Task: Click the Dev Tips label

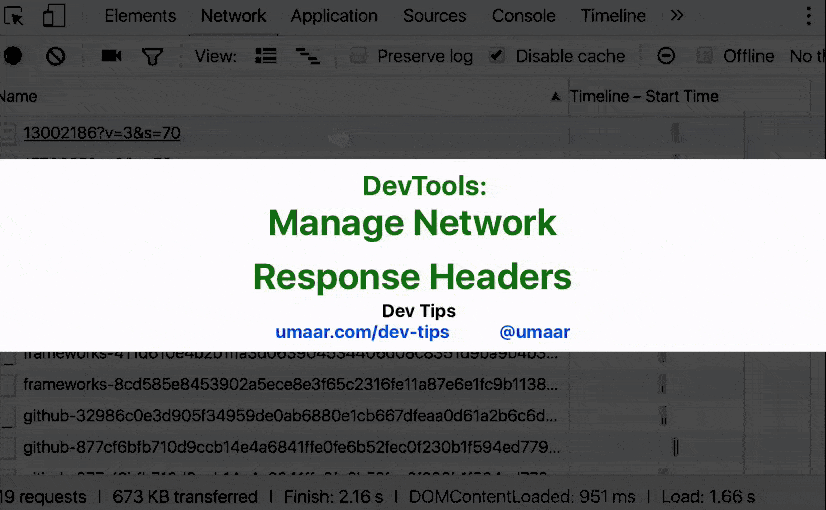Action: pos(419,311)
